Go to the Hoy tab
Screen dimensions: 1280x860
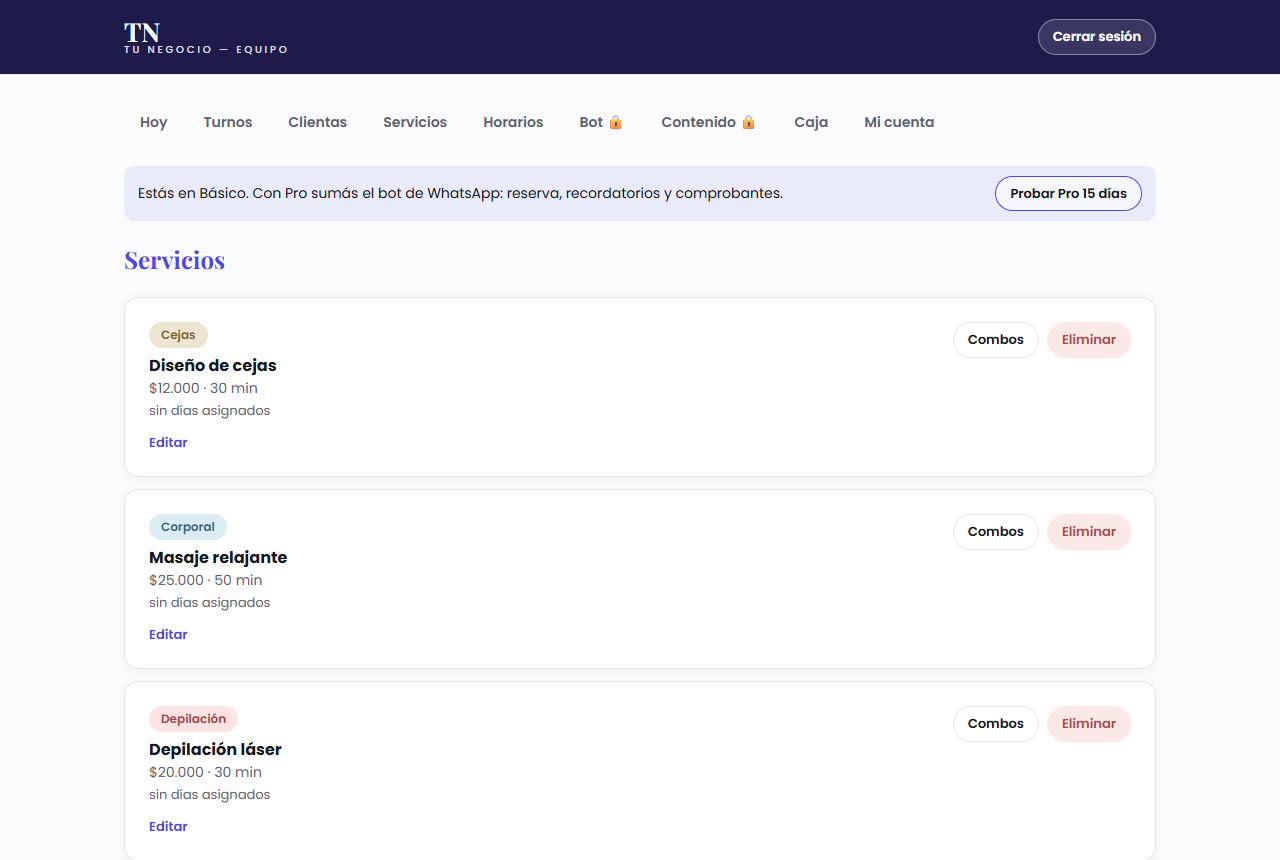tap(154, 122)
